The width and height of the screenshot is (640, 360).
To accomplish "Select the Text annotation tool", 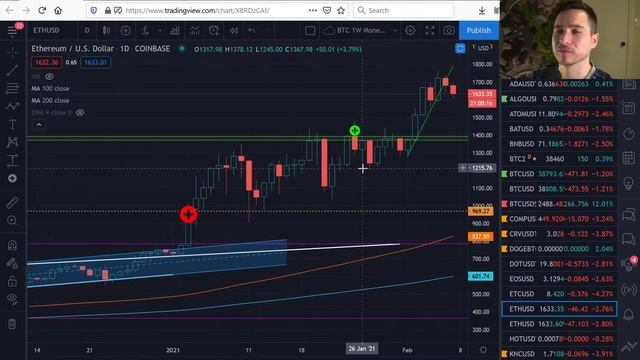I will pyautogui.click(x=12, y=124).
